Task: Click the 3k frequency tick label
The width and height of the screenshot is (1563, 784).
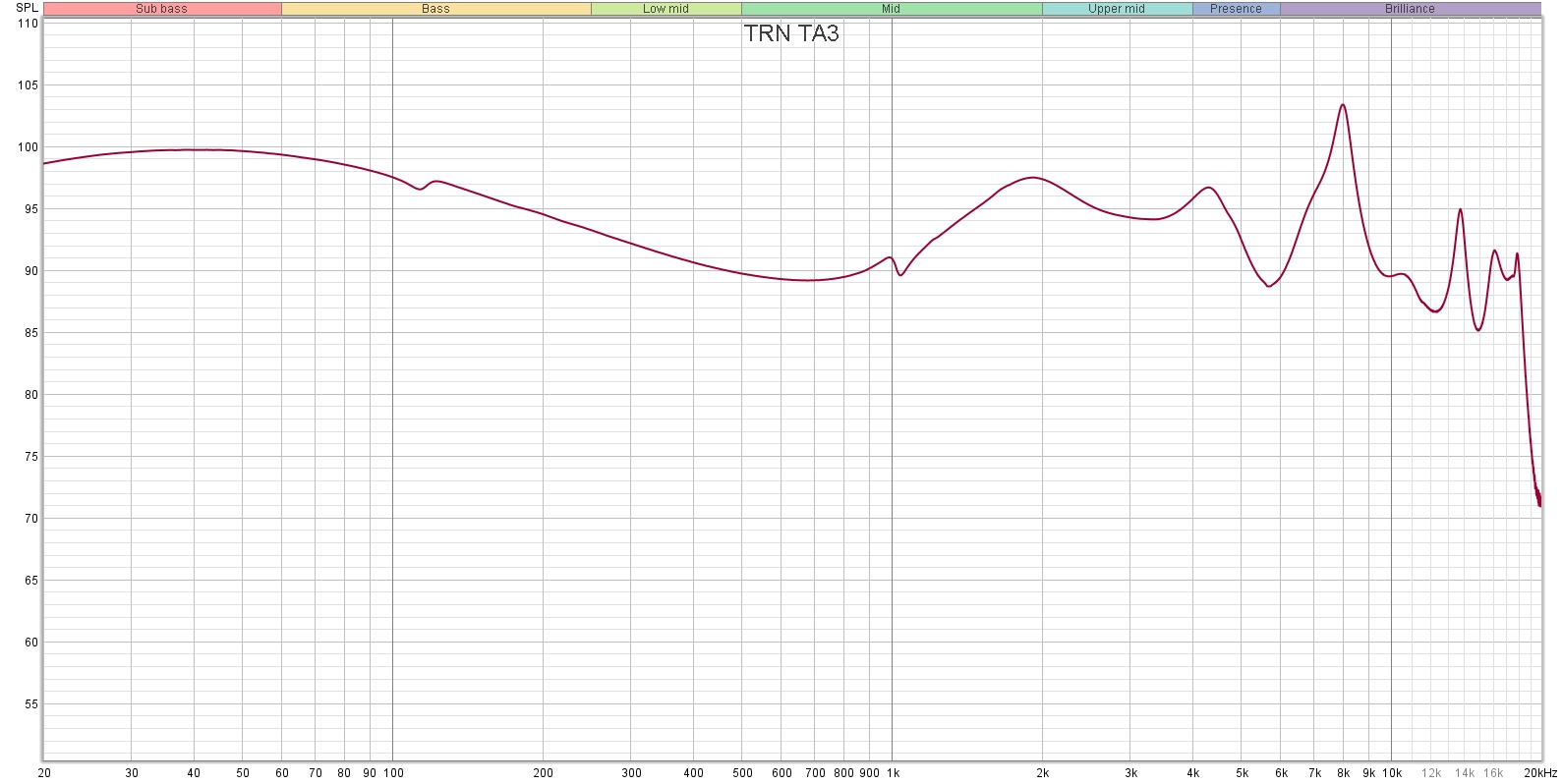Action: coord(1131,773)
